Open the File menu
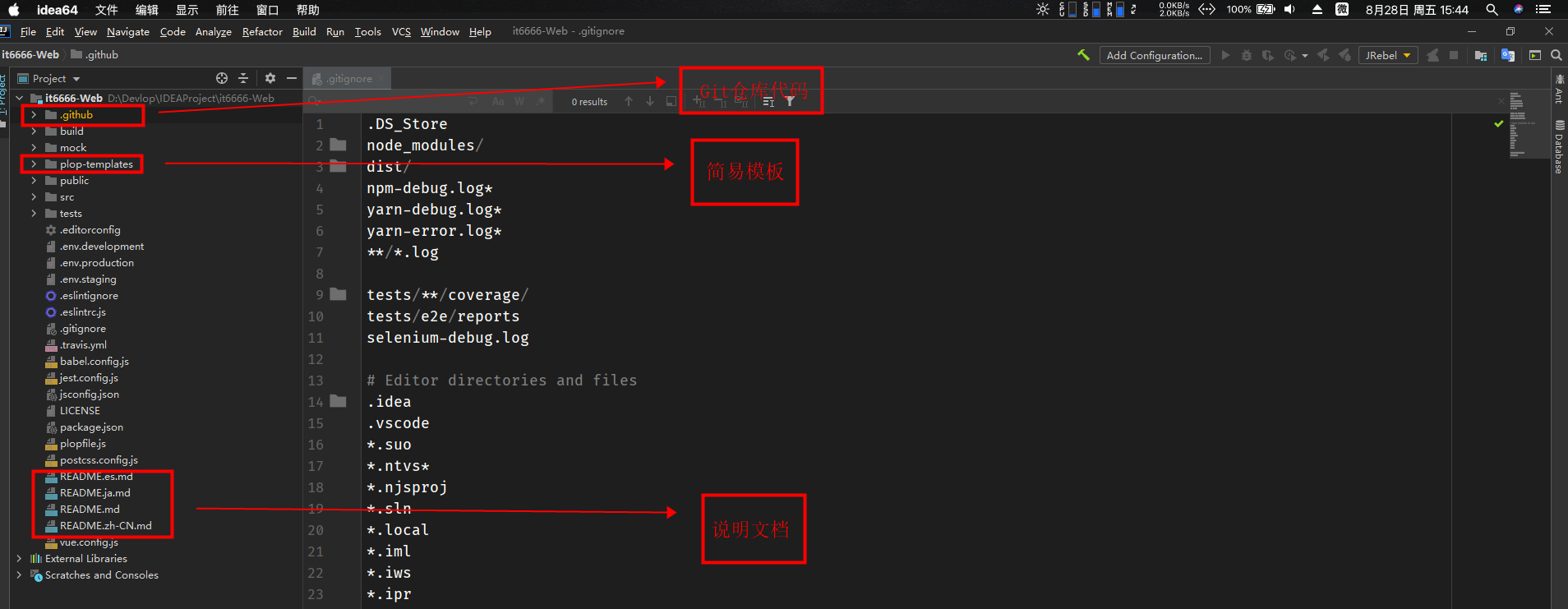Image resolution: width=1568 pixels, height=609 pixels. pyautogui.click(x=28, y=31)
